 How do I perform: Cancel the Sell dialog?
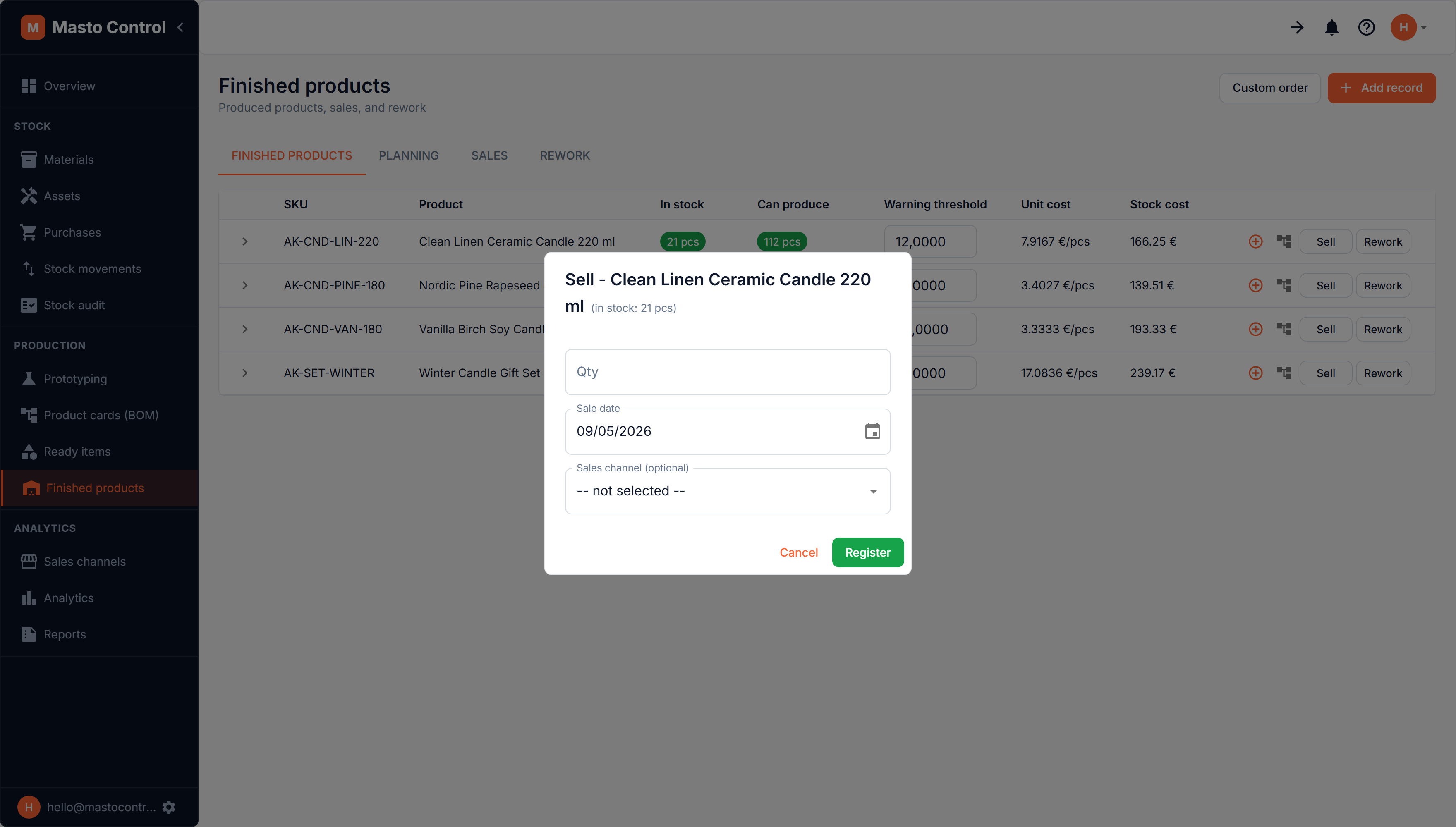point(798,553)
